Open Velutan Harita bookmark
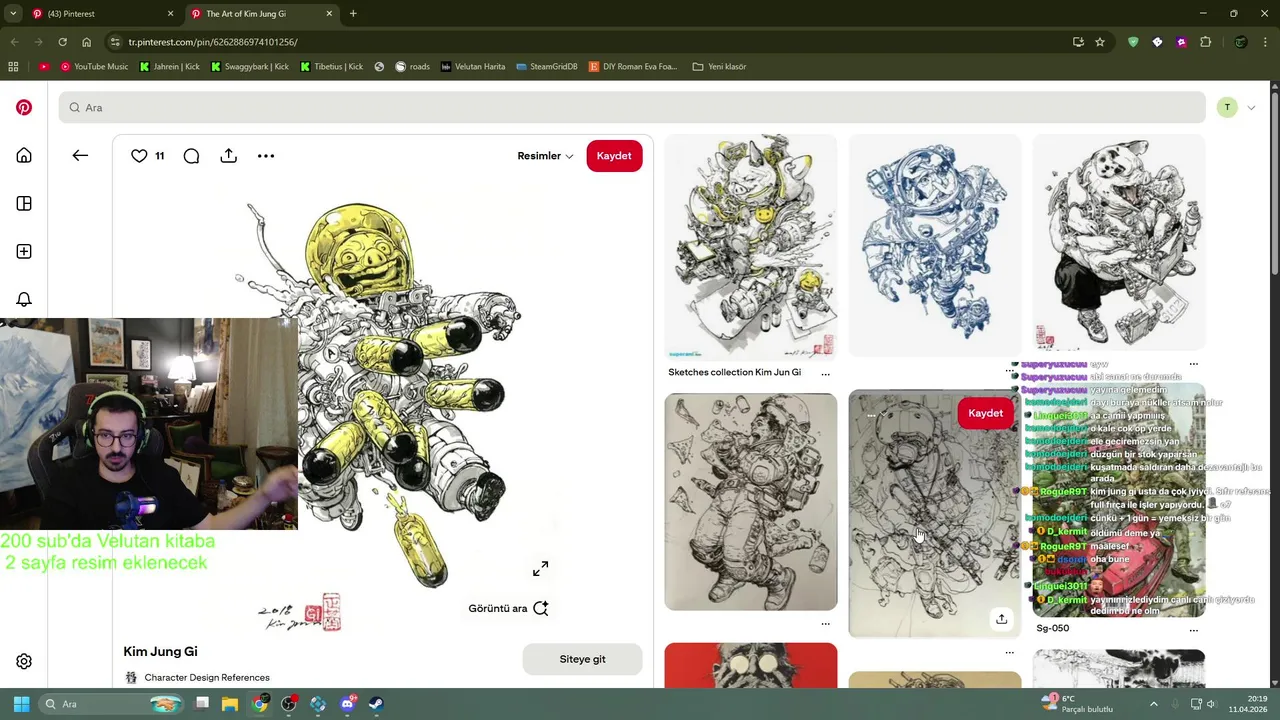This screenshot has height=720, width=1280. coord(473,67)
